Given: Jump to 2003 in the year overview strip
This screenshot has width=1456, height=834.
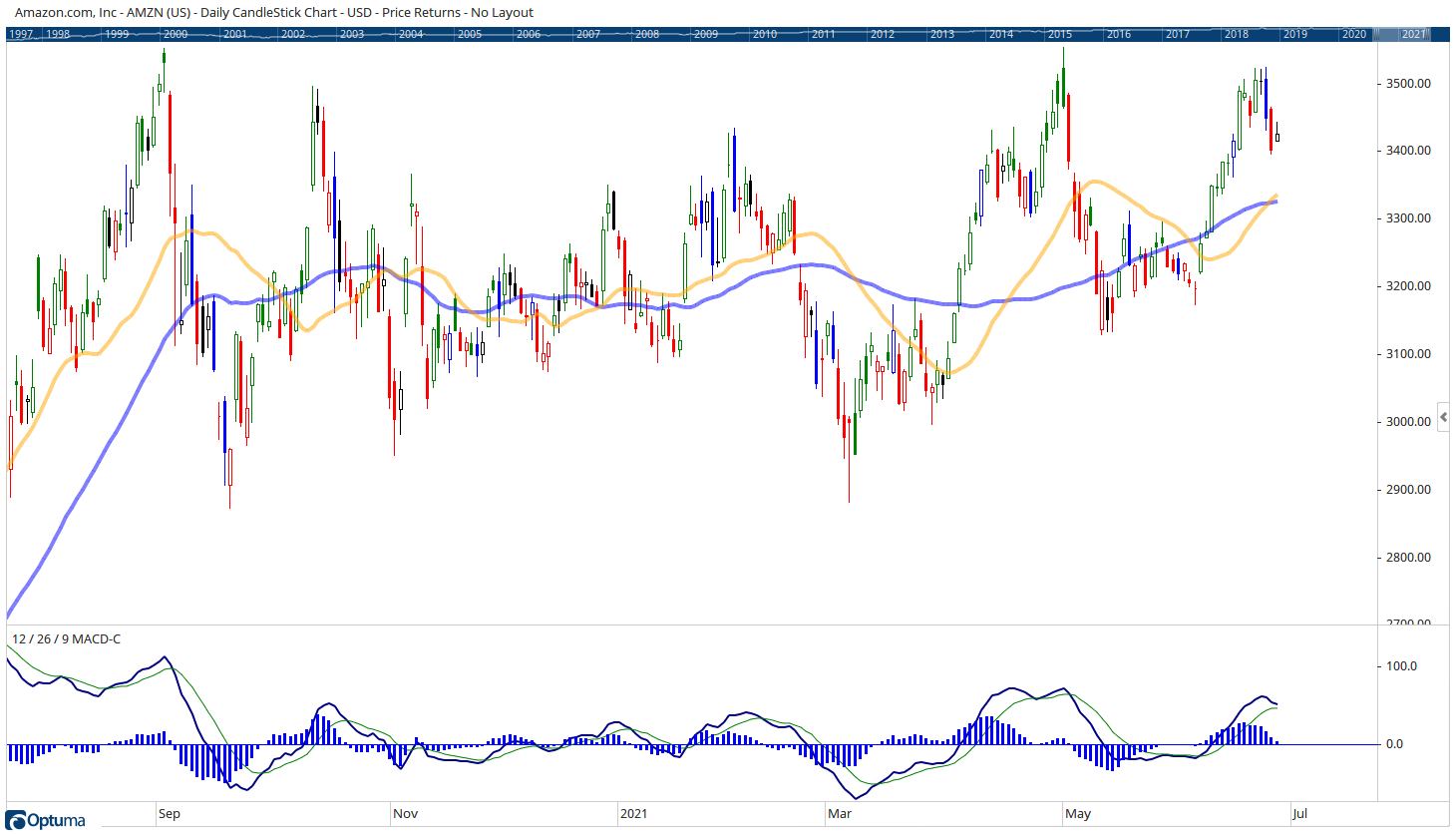Looking at the screenshot, I should pos(352,34).
